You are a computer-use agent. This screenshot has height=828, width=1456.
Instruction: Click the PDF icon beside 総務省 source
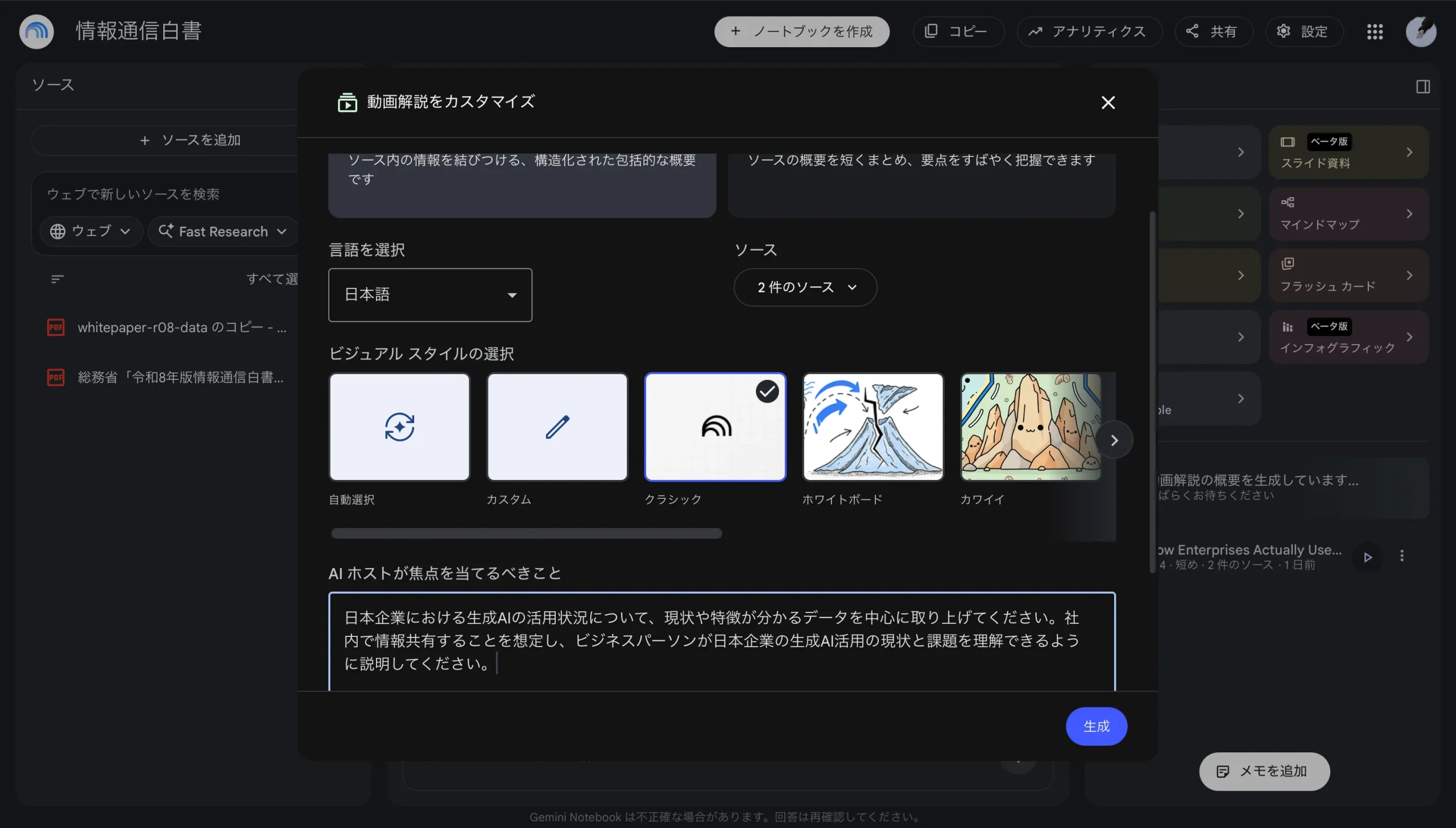(x=56, y=377)
